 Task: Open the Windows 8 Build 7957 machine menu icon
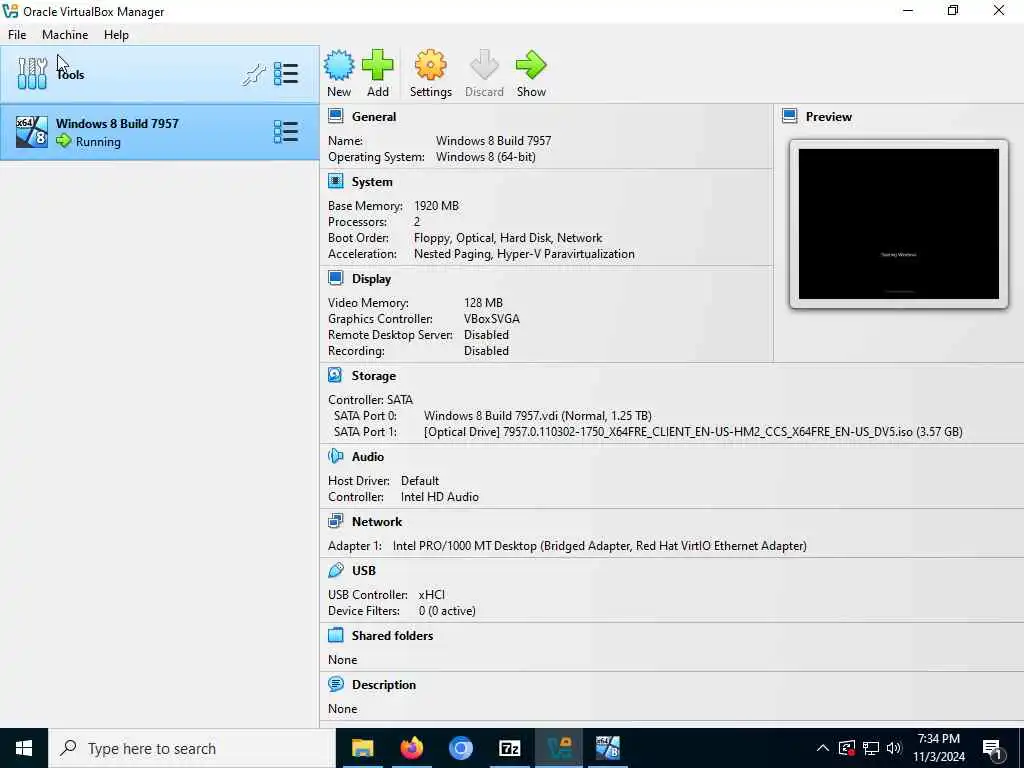coord(285,132)
